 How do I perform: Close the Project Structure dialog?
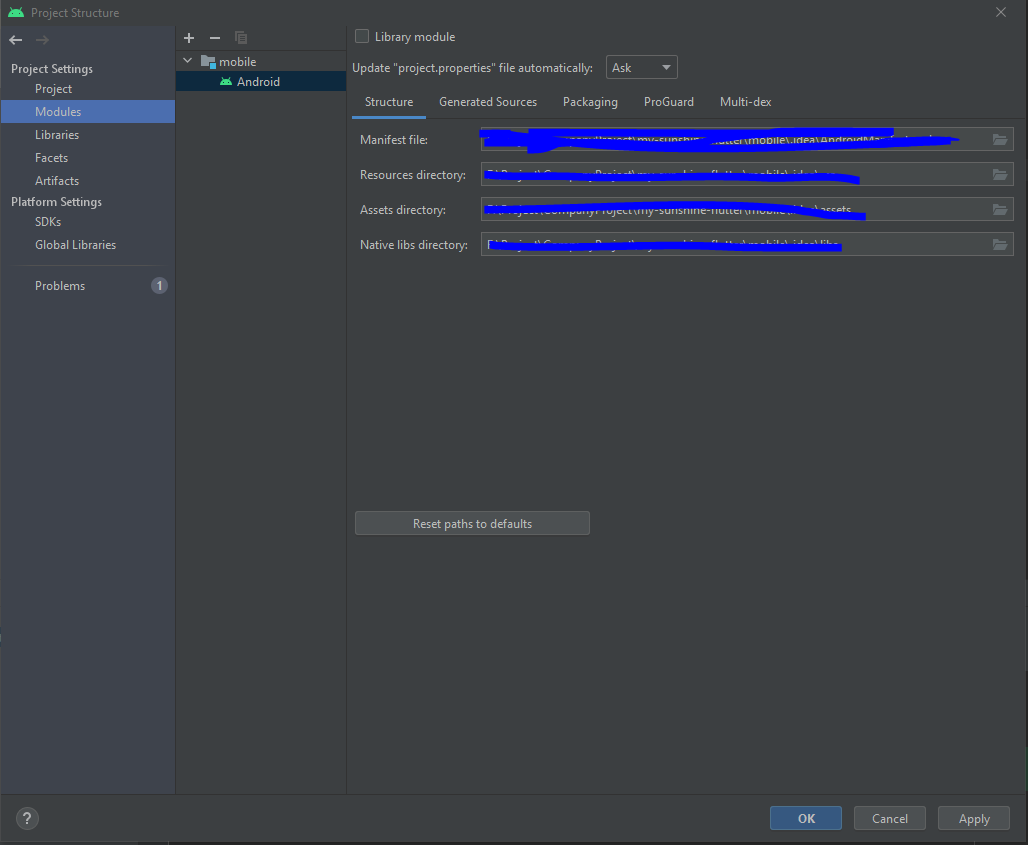tap(1000, 12)
